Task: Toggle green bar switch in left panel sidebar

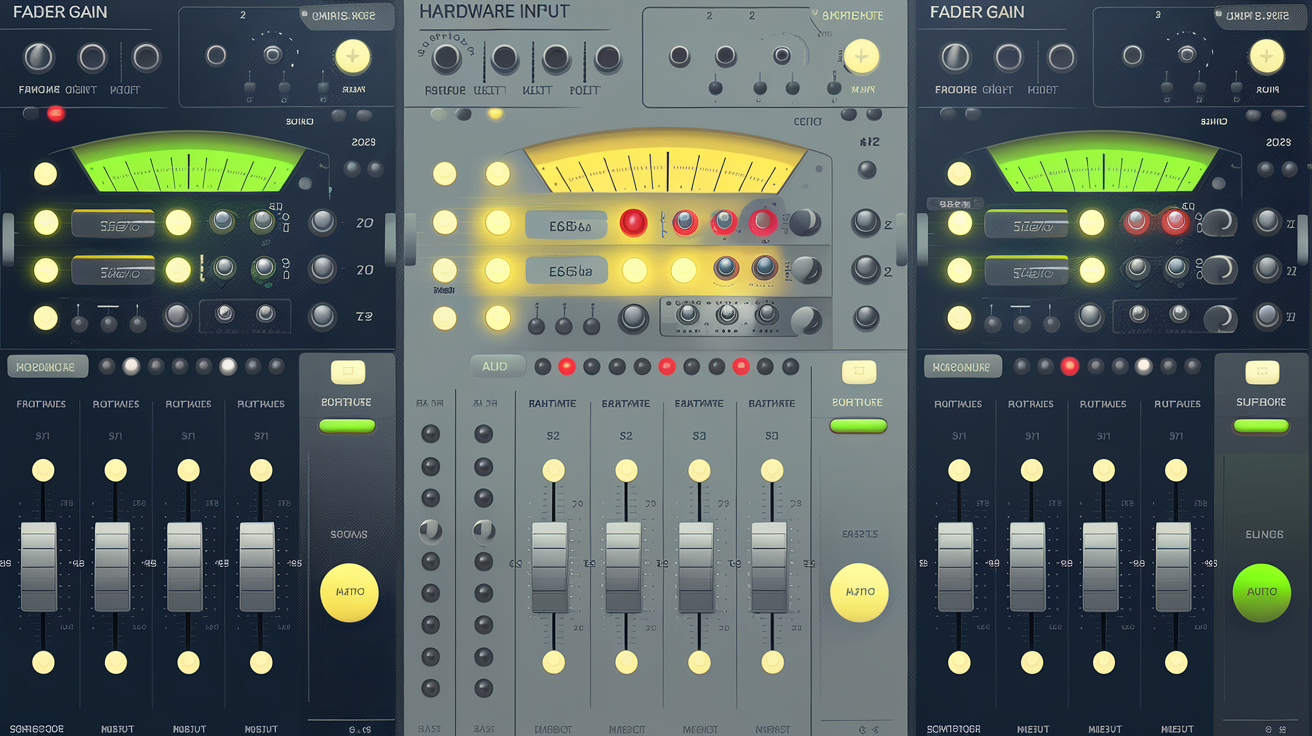Action: tap(347, 426)
